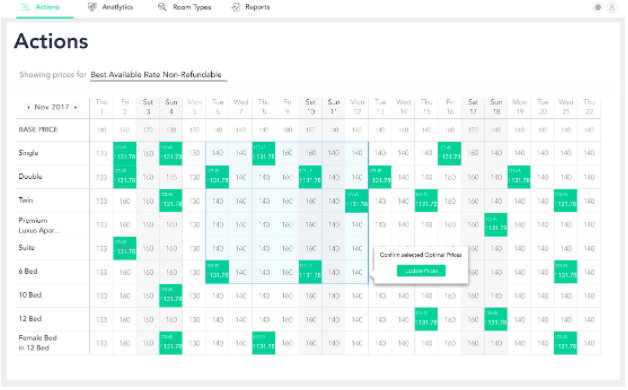Click the Reports icon

tap(236, 7)
